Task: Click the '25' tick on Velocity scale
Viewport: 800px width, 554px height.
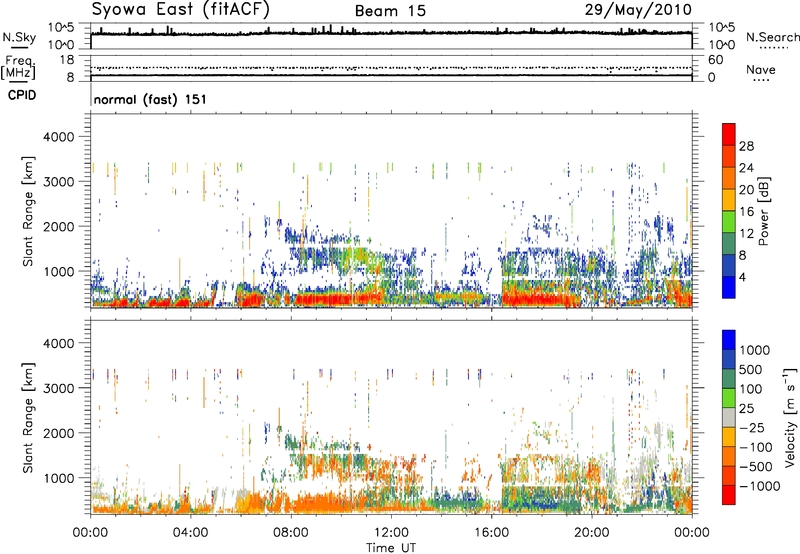Action: tap(747, 408)
